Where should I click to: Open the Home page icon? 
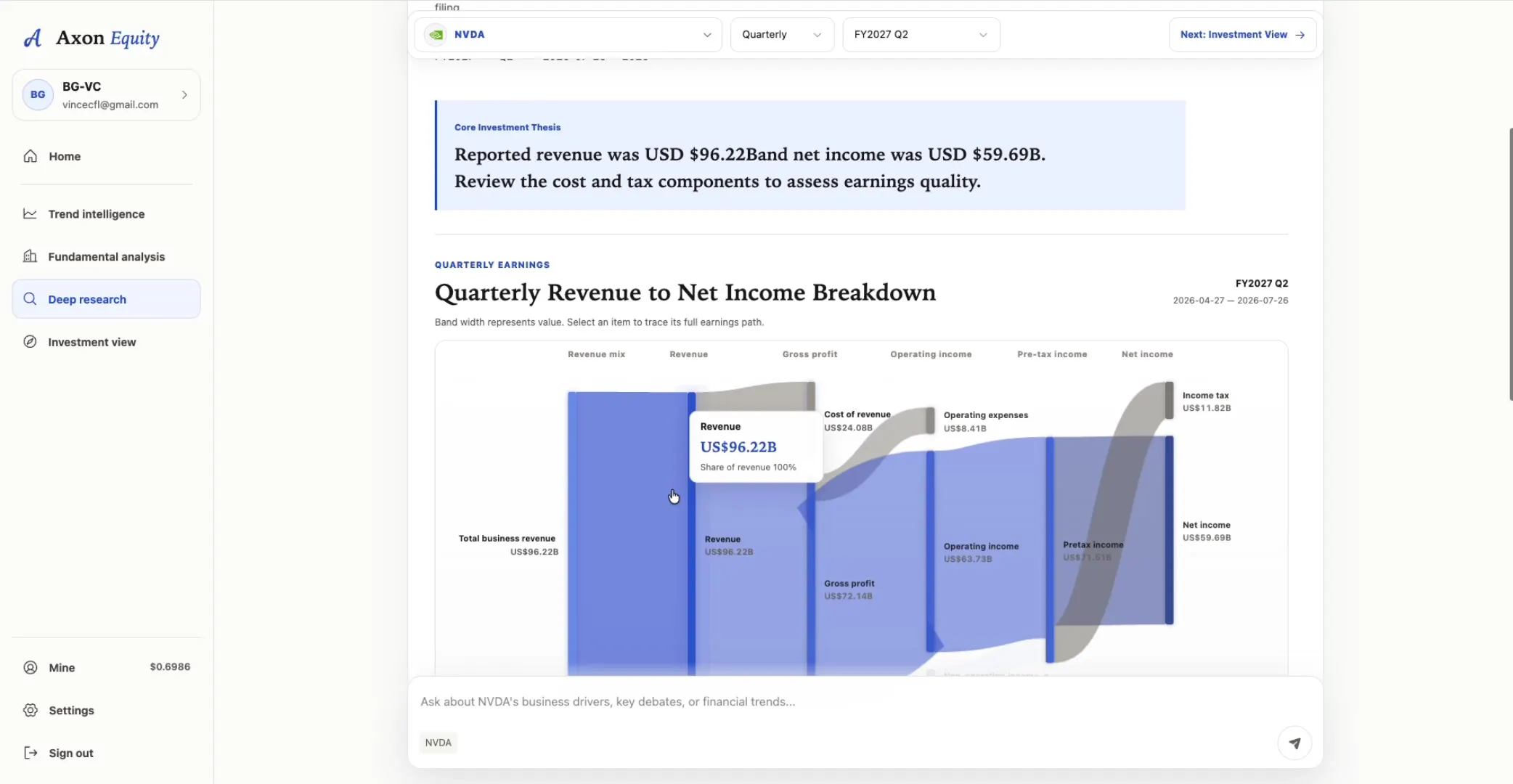[x=30, y=156]
